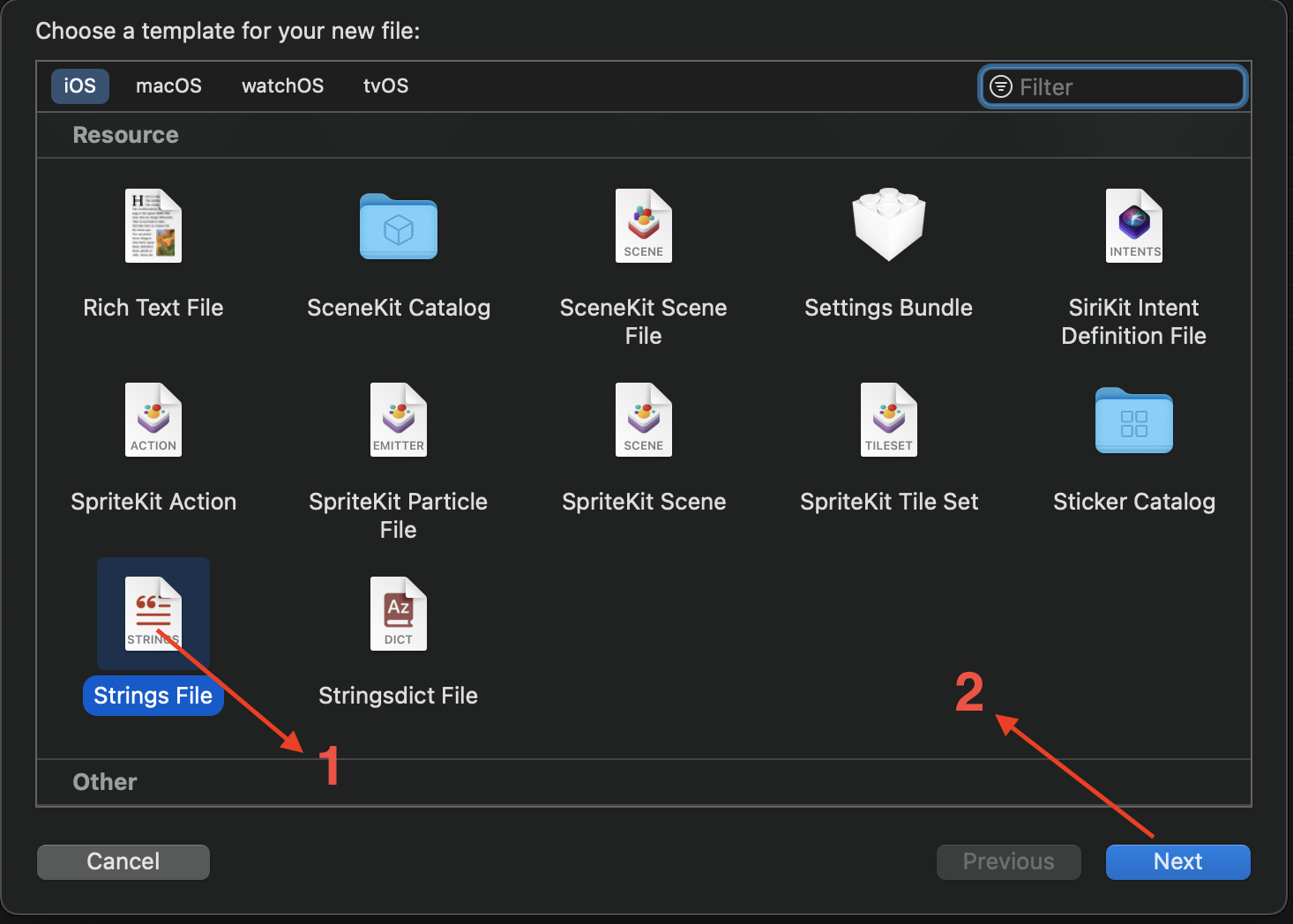Choose the SceneKit Catalog folder icon
Screen dimensions: 1293x924
click(399, 227)
